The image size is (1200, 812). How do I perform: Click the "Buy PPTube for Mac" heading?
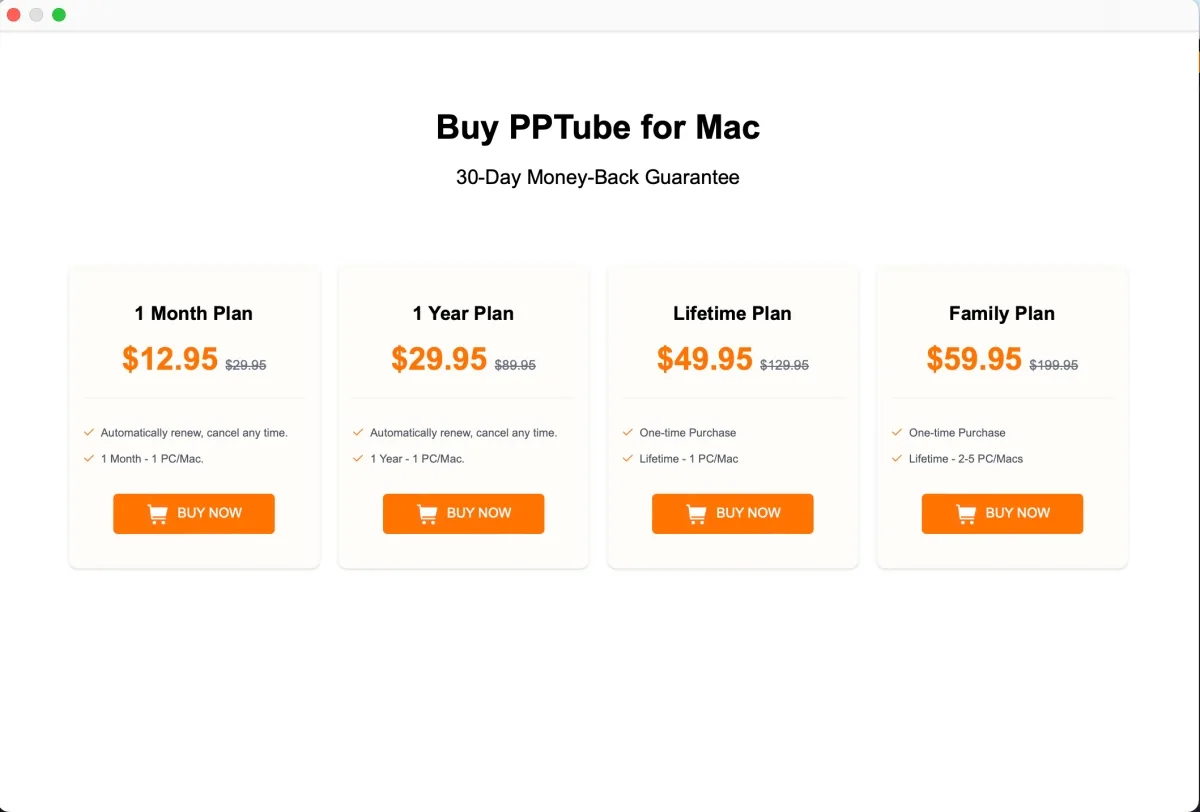[598, 127]
